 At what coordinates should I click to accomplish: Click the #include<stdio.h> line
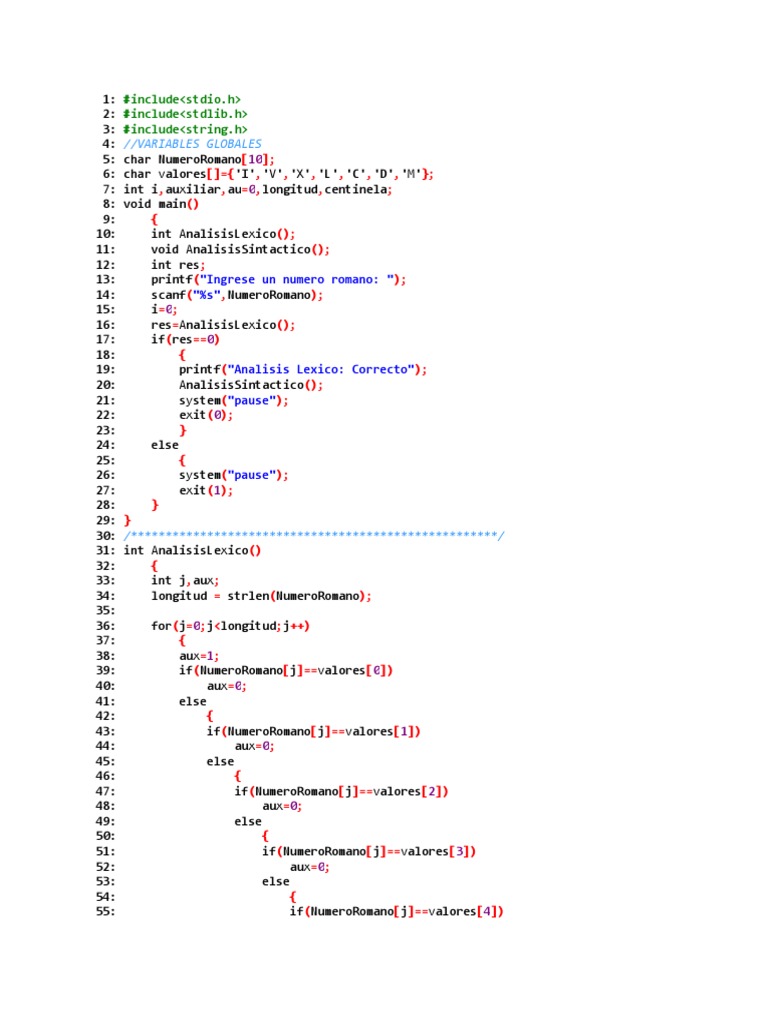point(182,99)
